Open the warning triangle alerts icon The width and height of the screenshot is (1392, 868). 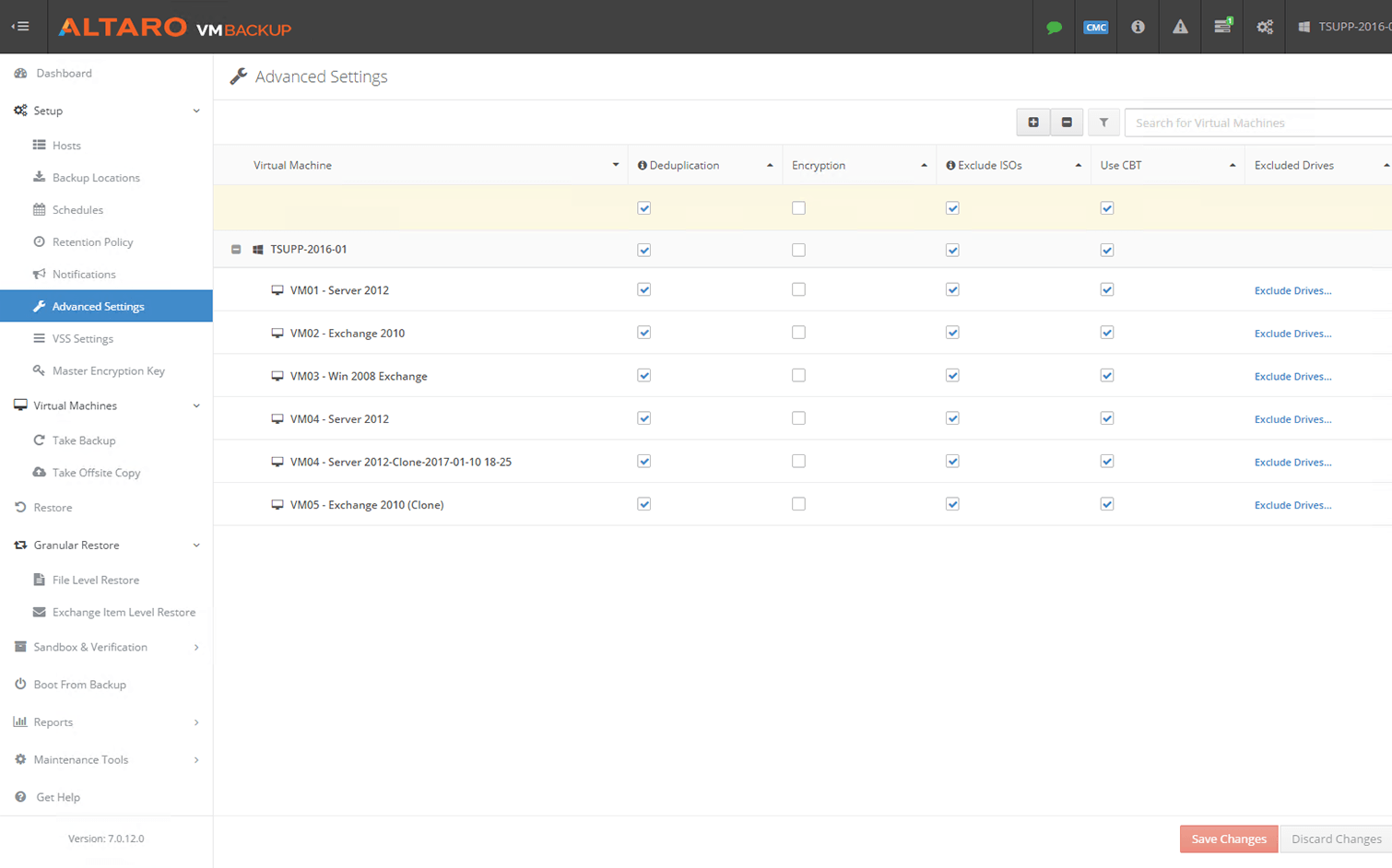point(1180,28)
